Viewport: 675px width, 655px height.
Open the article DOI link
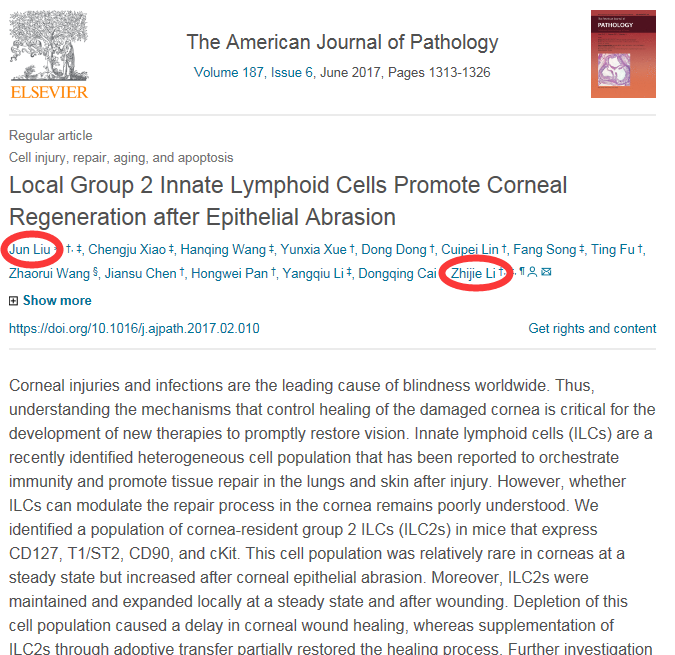pyautogui.click(x=134, y=329)
